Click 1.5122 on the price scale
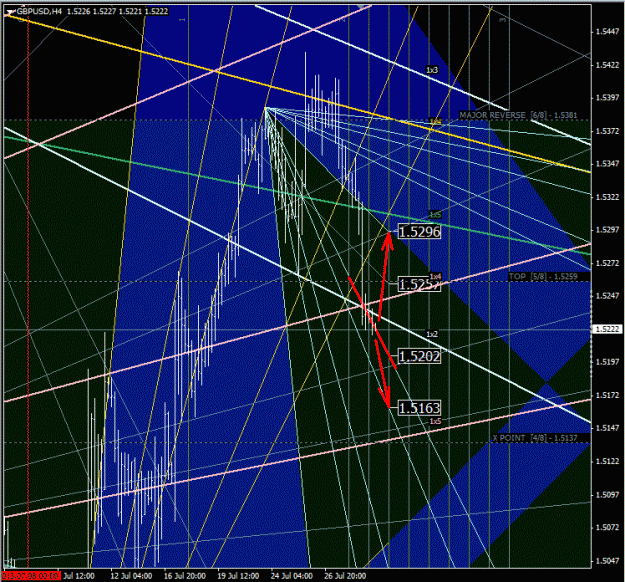 pyautogui.click(x=607, y=461)
